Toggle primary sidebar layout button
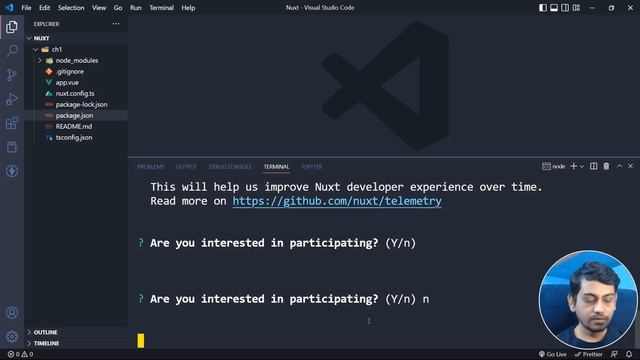640x360 pixels. point(543,8)
